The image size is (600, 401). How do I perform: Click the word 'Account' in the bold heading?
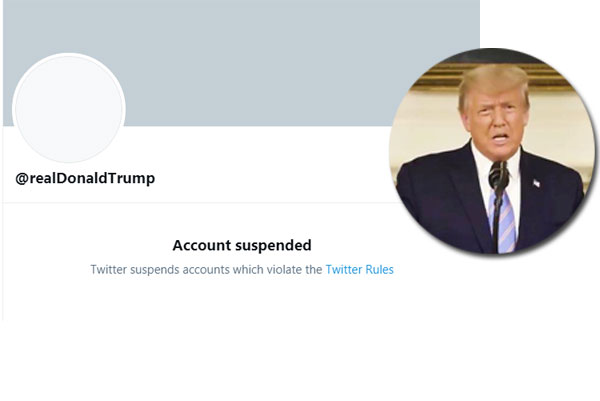(x=198, y=245)
